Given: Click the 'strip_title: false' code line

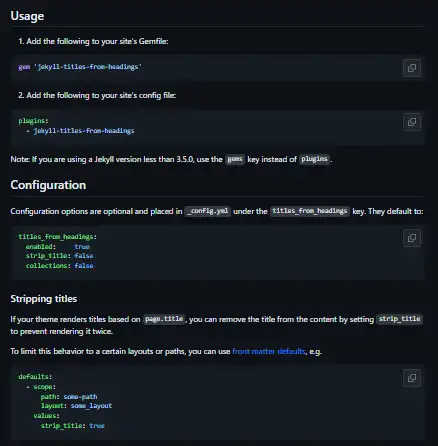Looking at the screenshot, I should click(x=59, y=256).
